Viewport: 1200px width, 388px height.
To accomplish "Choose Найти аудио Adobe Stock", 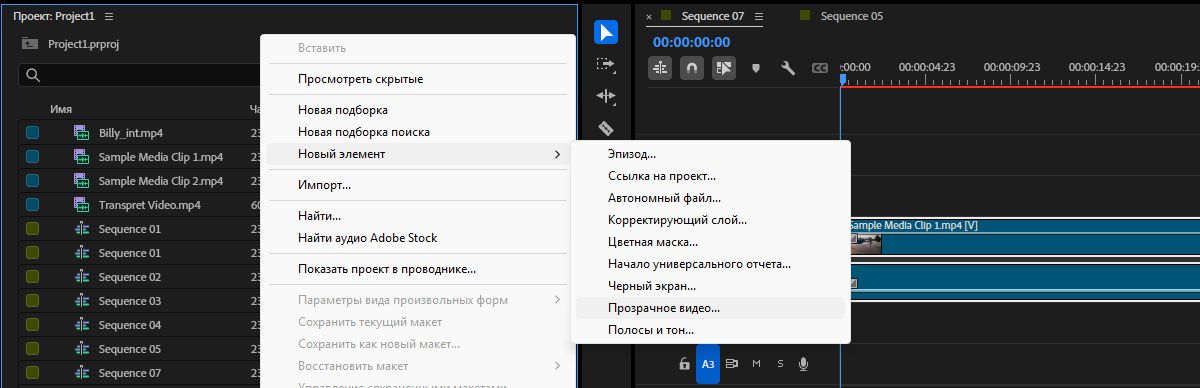I will 368,238.
